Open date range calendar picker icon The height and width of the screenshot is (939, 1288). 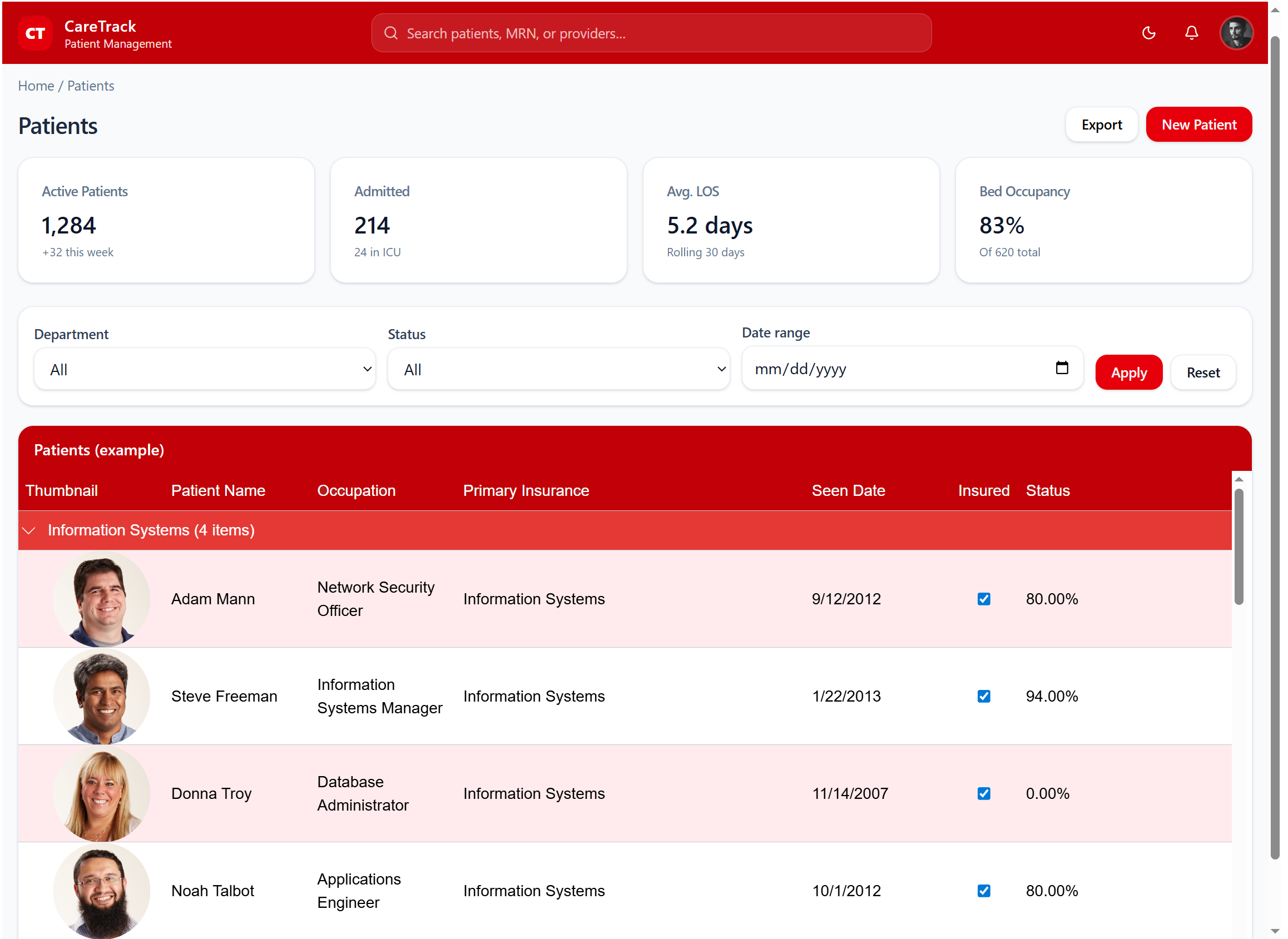[1061, 367]
